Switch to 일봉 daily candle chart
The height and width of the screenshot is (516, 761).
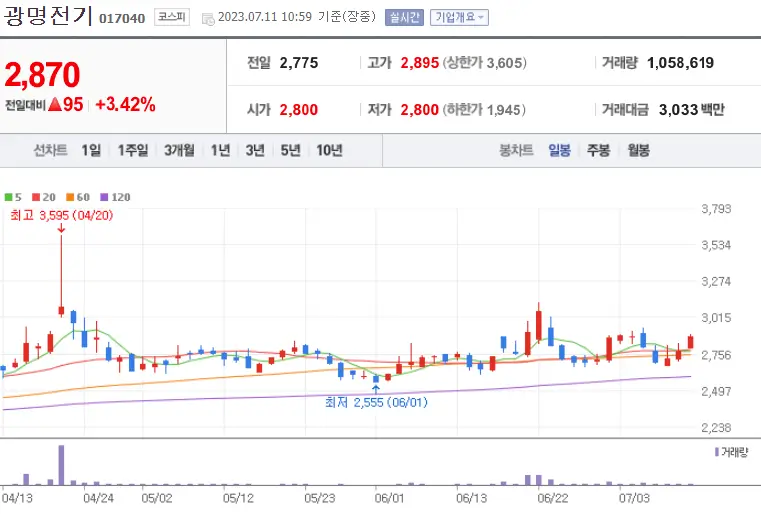[x=559, y=150]
